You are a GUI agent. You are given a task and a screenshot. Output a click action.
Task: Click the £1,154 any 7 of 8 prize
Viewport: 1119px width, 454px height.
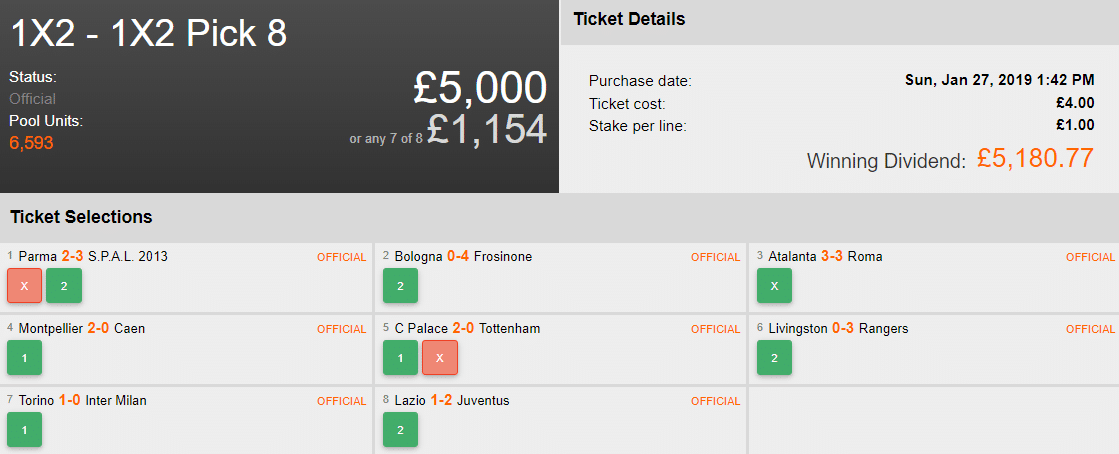pos(487,130)
